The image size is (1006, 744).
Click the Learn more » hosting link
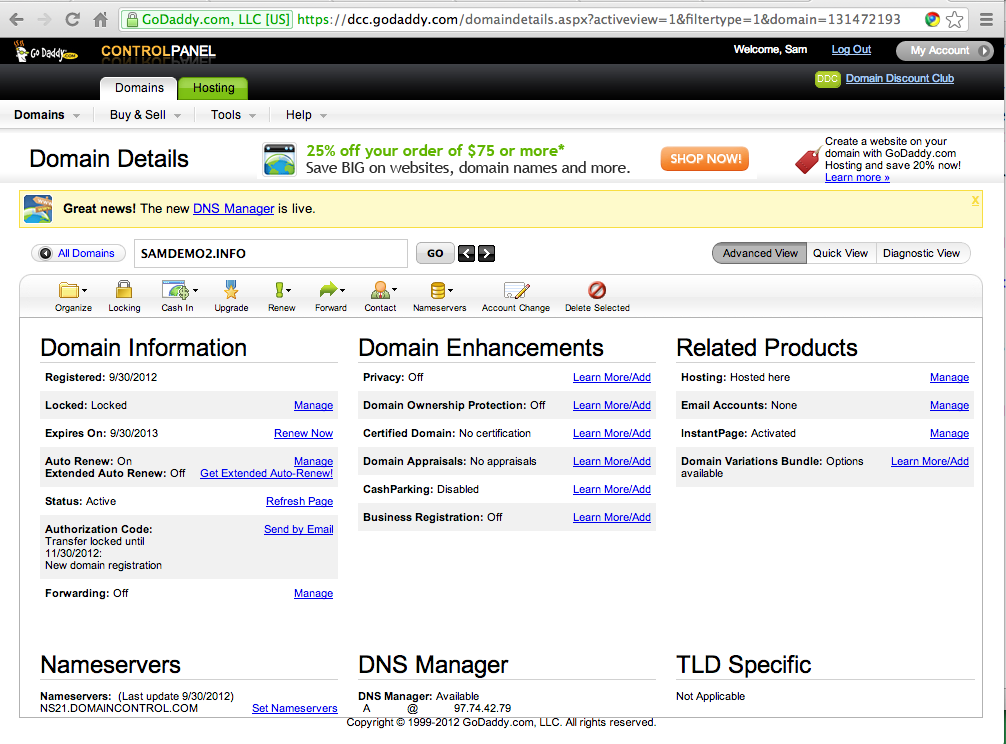(857, 178)
